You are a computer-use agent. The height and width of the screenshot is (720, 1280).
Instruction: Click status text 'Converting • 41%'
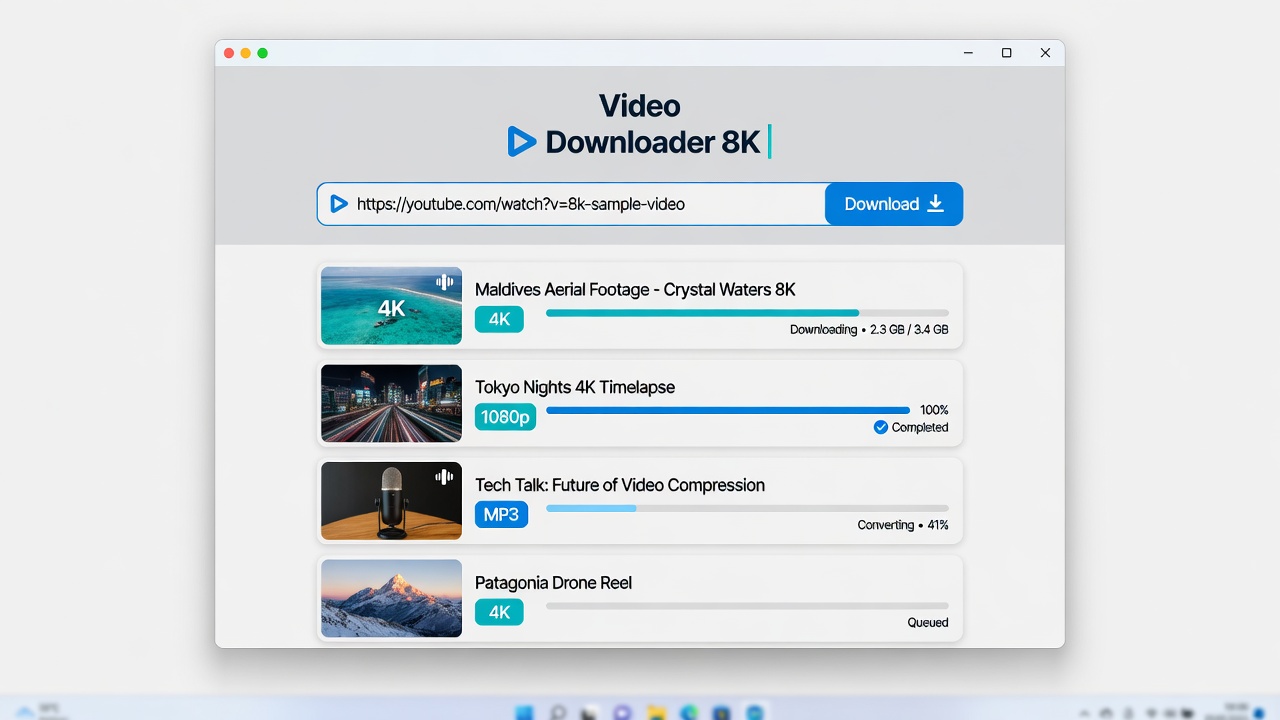pos(903,525)
